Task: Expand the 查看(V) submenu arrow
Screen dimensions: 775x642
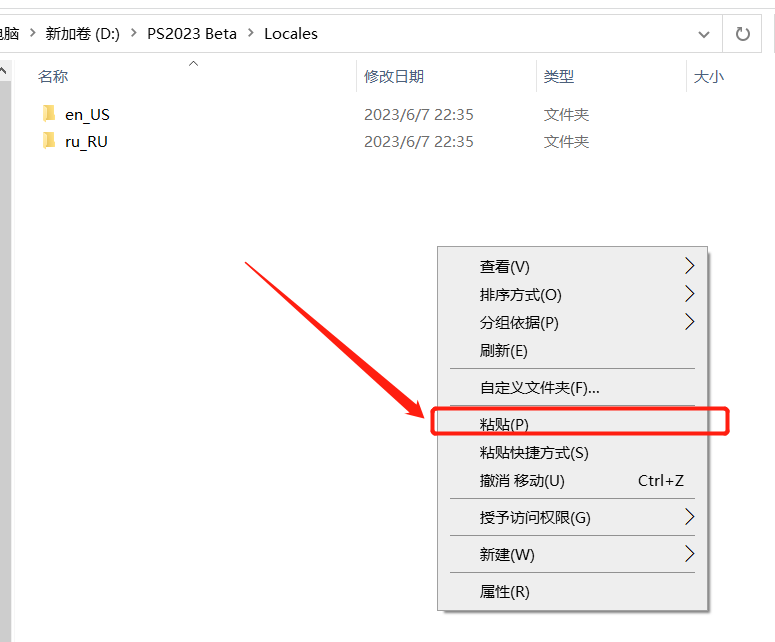Action: (x=689, y=266)
